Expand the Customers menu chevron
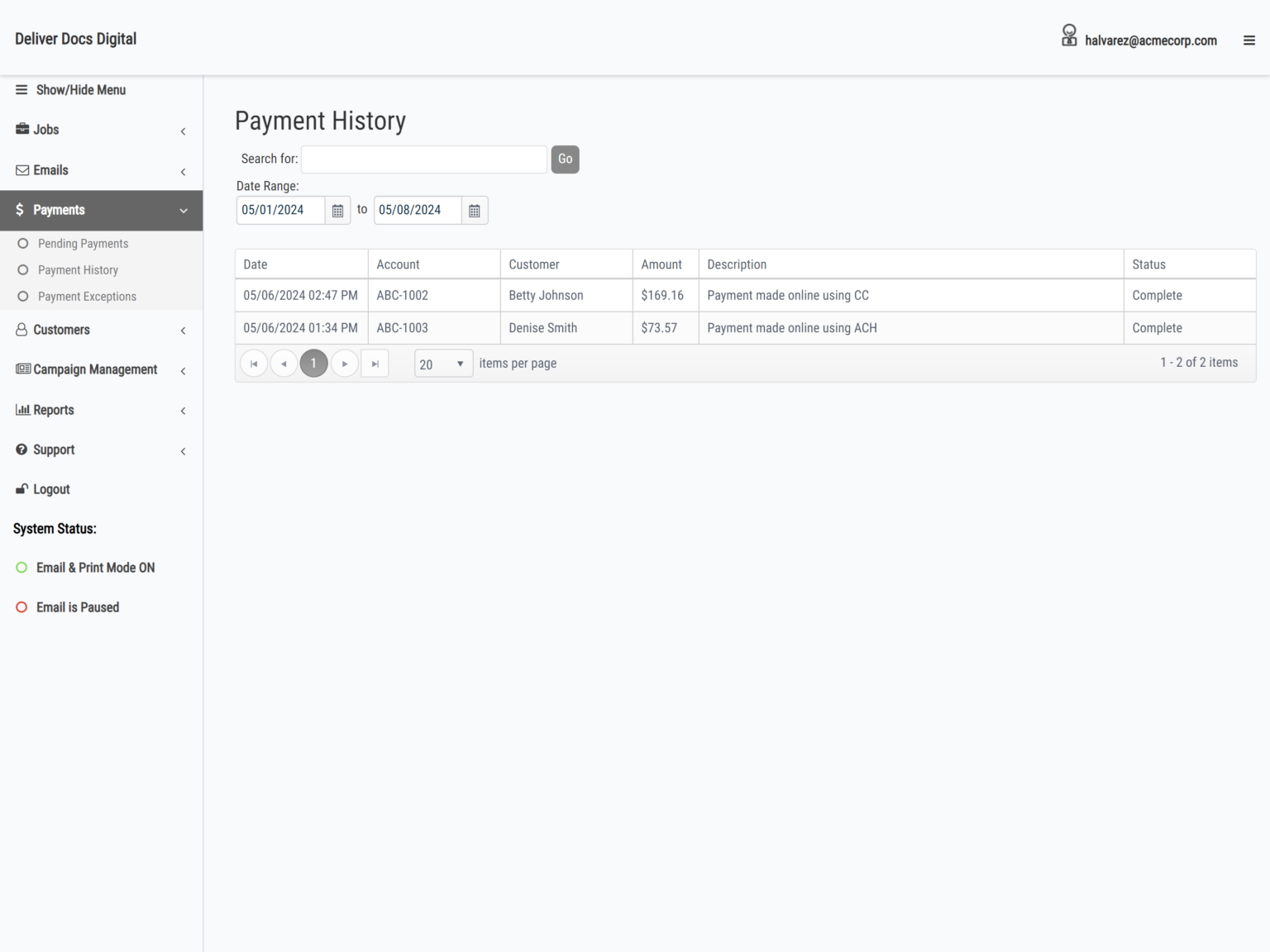1270x952 pixels. click(x=183, y=331)
